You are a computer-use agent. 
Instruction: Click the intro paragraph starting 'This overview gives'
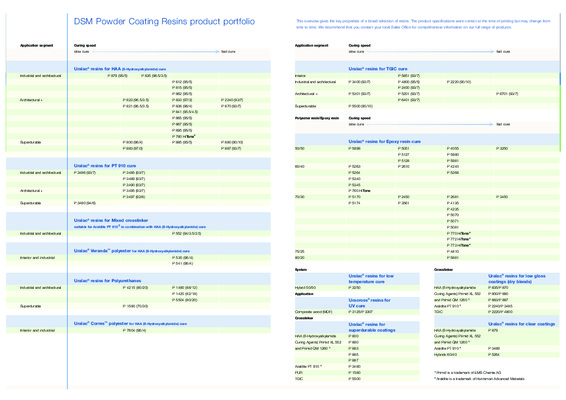(423, 24)
